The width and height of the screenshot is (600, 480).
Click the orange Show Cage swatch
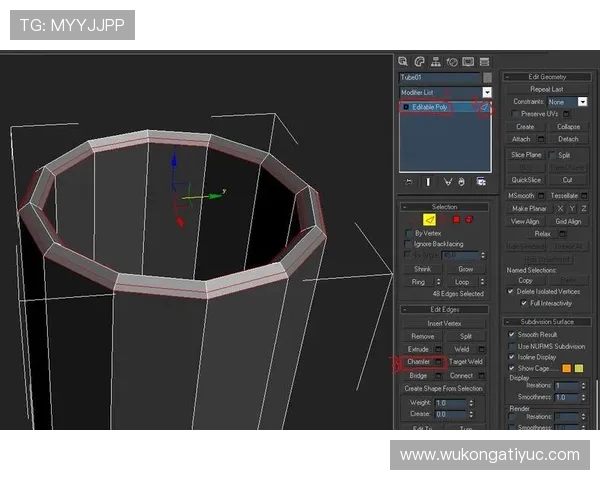[566, 368]
